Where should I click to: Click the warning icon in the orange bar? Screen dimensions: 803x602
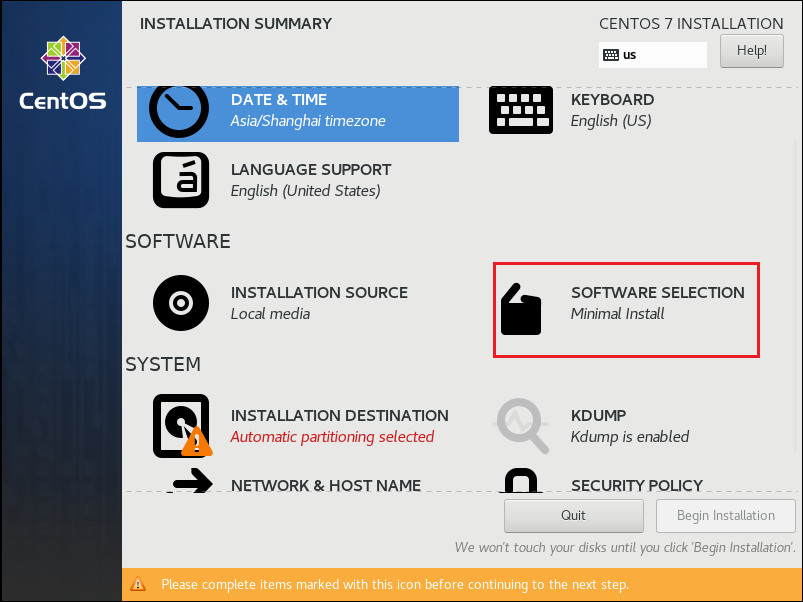click(x=138, y=584)
